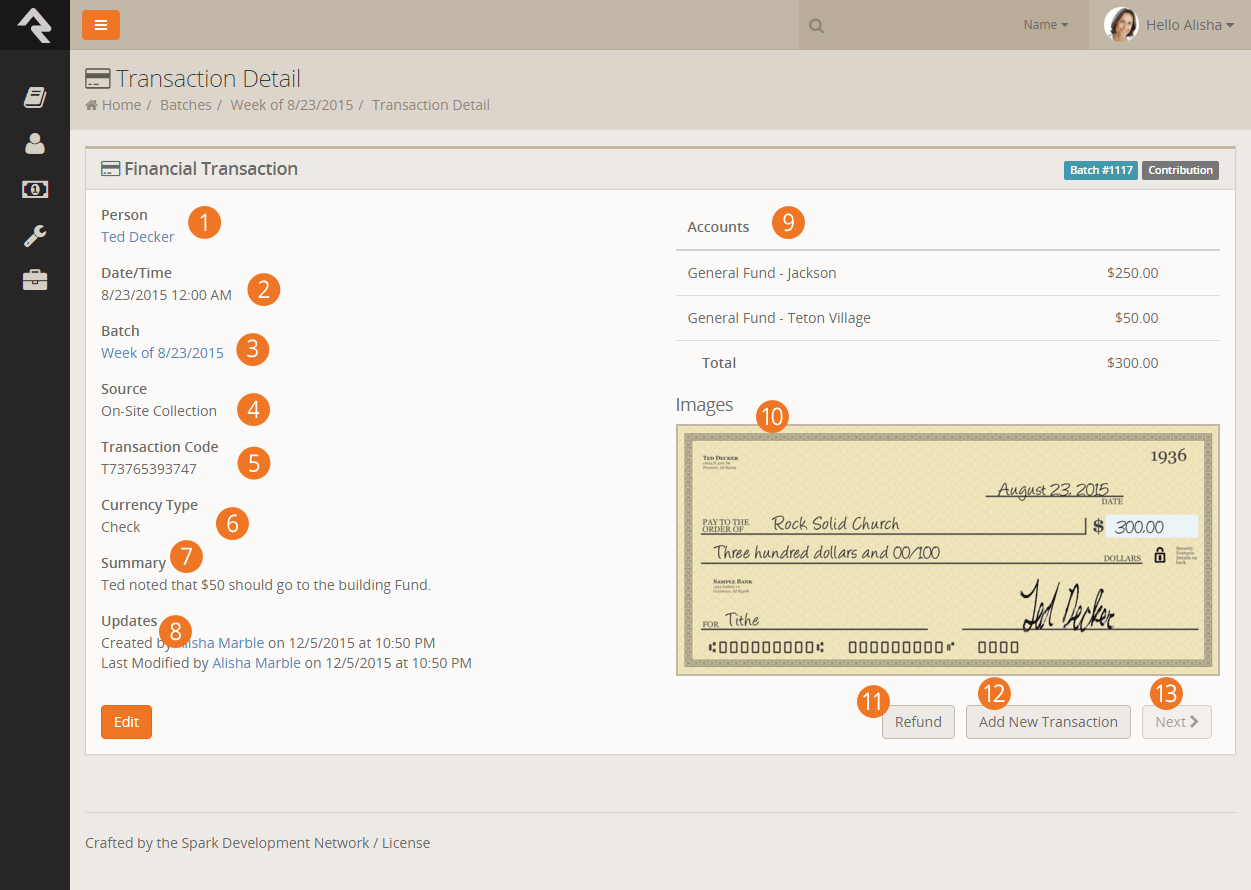Expand the Name search filter dropdown
This screenshot has width=1251, height=890.
(1045, 25)
